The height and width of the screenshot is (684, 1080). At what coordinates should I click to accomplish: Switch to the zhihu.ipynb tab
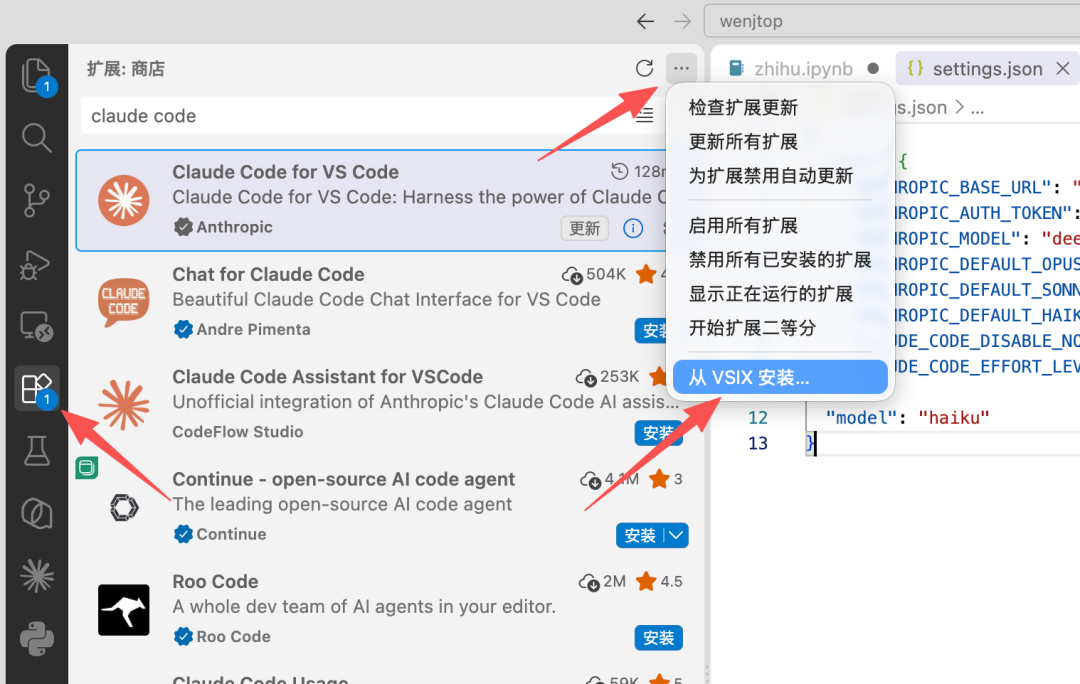[803, 68]
